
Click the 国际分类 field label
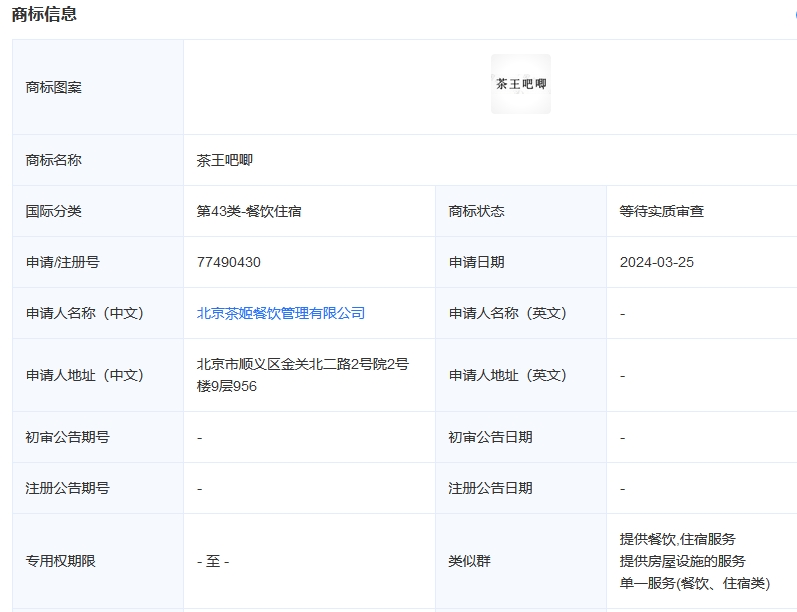pos(54,211)
